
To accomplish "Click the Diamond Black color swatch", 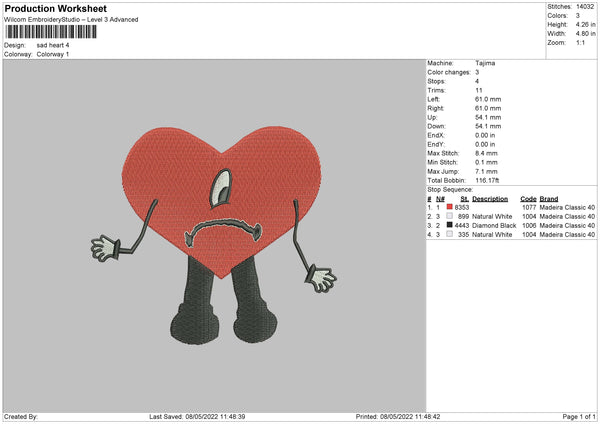I will [450, 225].
